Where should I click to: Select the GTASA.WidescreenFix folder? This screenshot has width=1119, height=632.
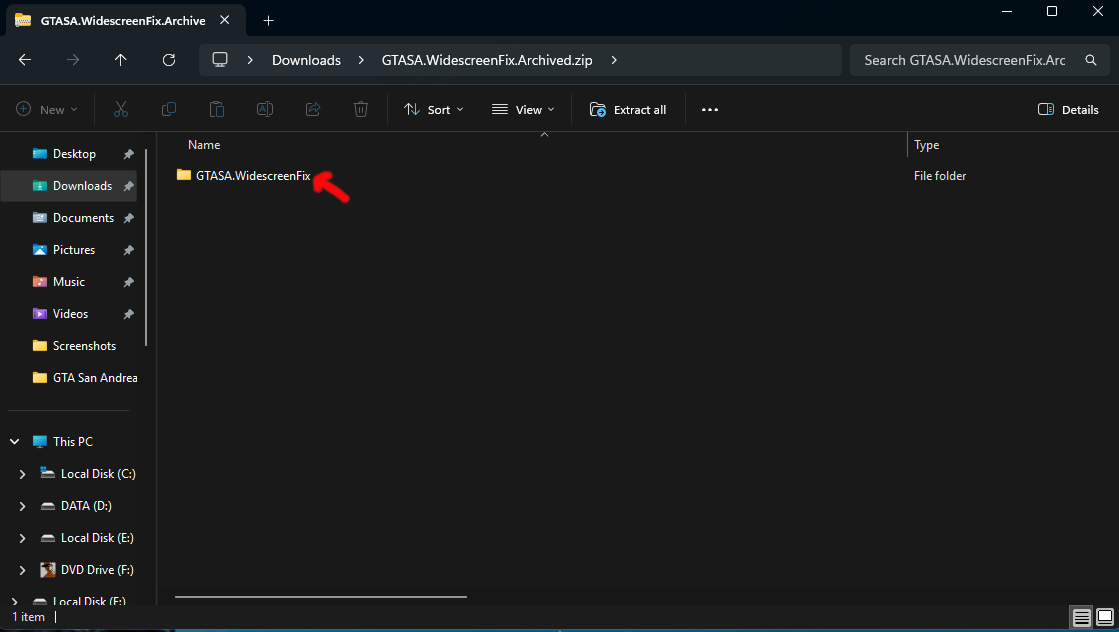(253, 175)
